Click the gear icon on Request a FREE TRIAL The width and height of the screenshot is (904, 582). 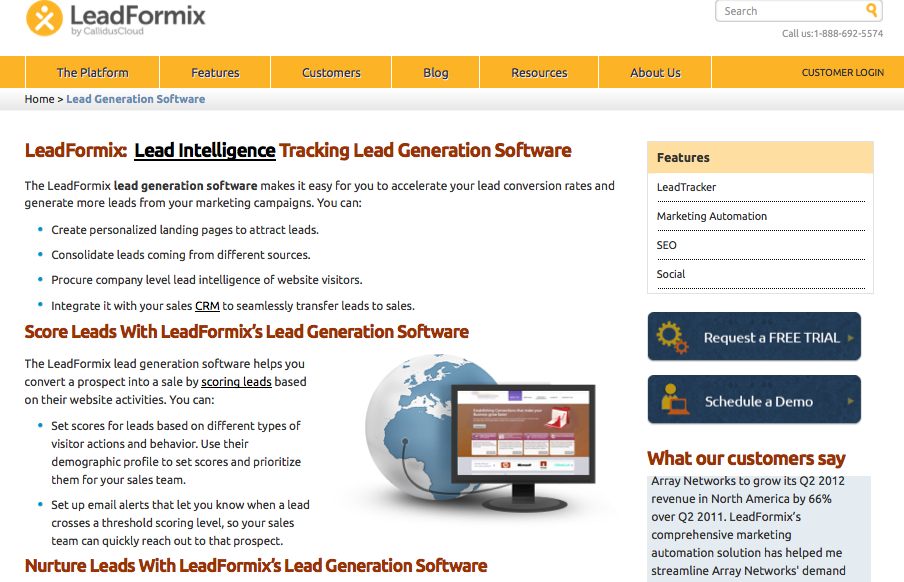coord(672,337)
